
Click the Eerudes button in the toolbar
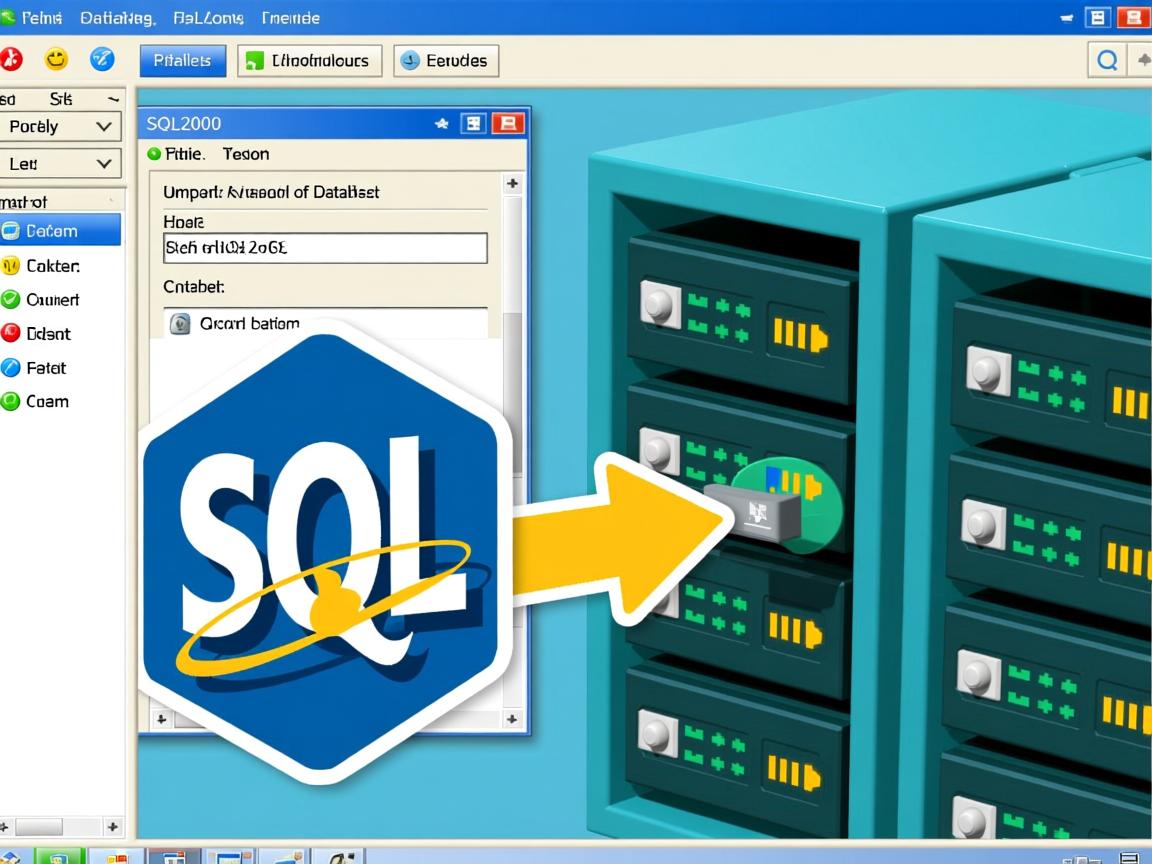tap(445, 60)
